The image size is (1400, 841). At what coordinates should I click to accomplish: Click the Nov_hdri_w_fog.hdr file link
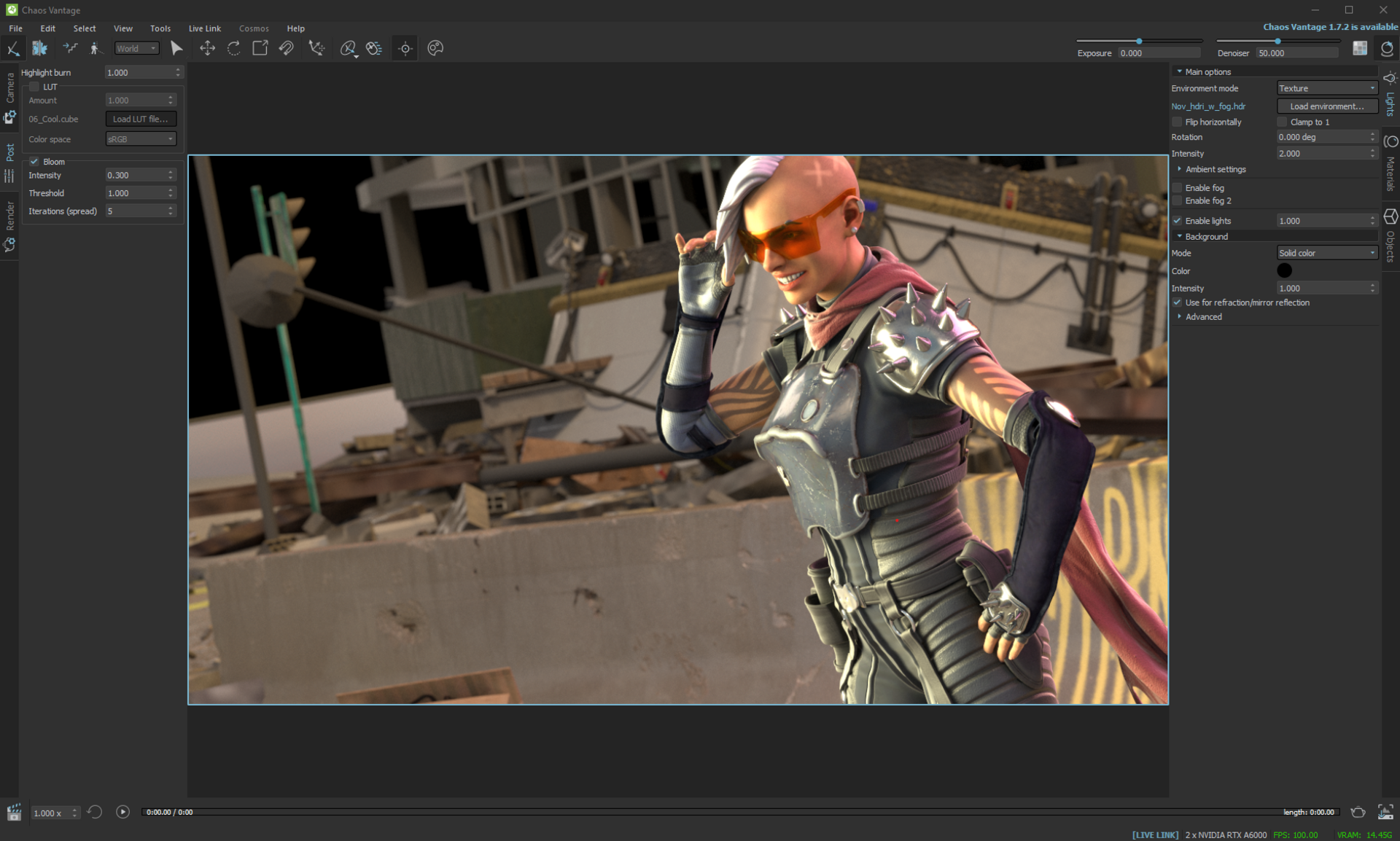[x=1208, y=106]
